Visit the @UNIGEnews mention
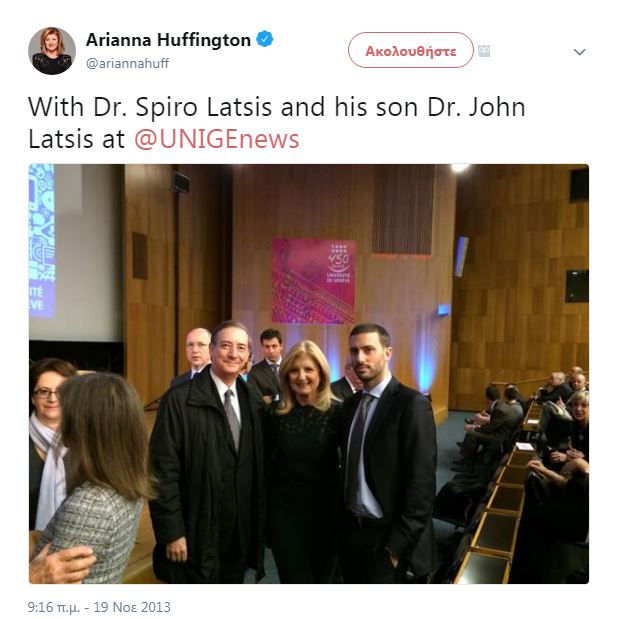Viewport: 623px width, 619px height. tap(217, 139)
